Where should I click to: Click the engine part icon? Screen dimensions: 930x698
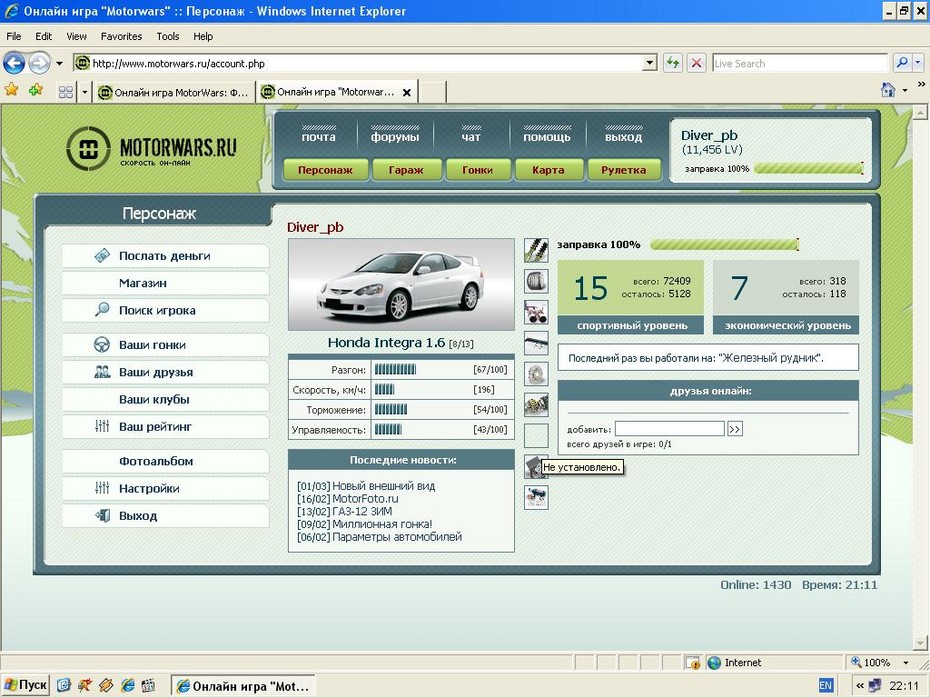point(536,405)
